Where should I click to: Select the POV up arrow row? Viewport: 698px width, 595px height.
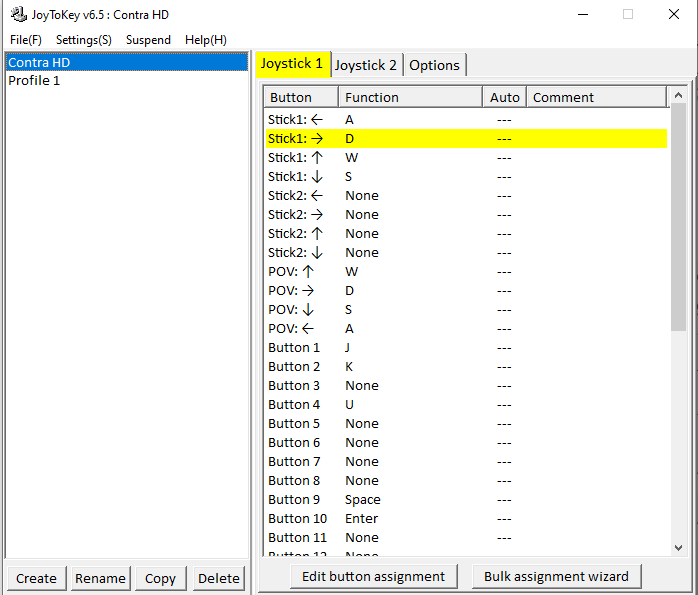(466, 271)
